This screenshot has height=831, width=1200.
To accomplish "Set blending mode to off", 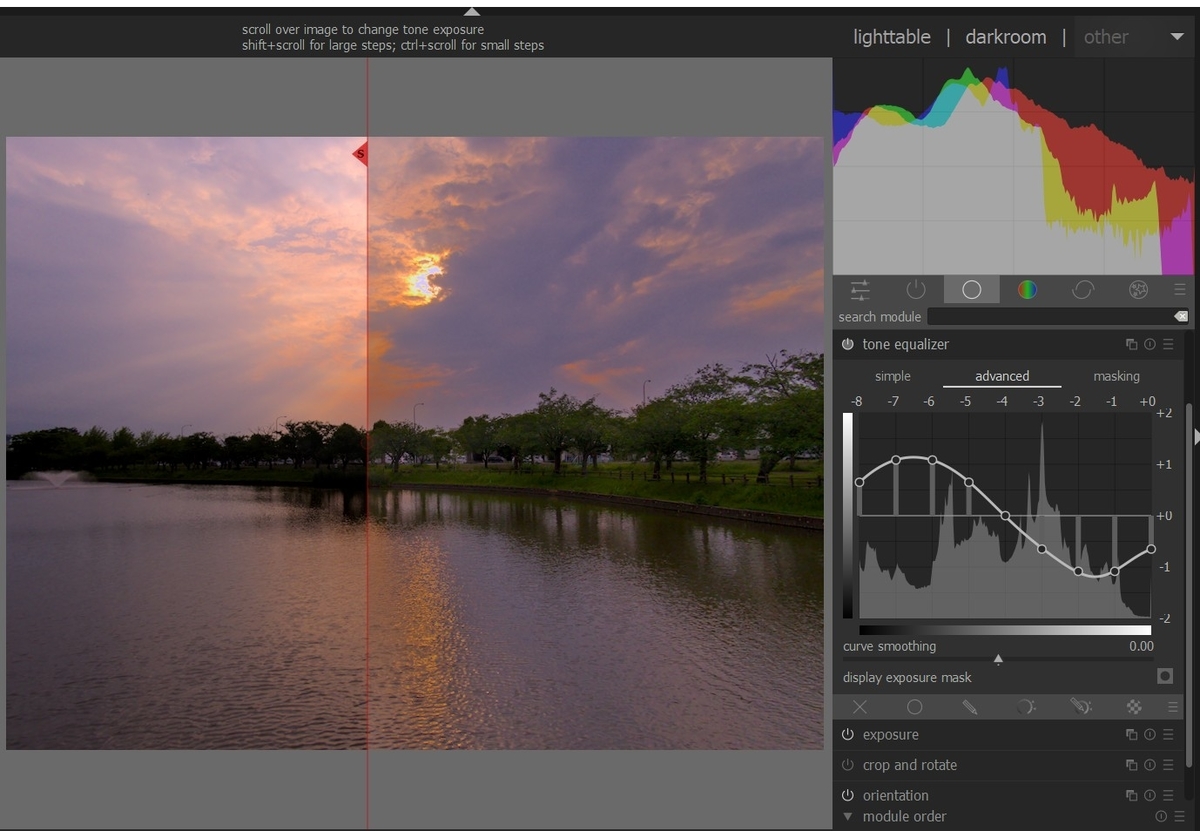I will click(x=860, y=707).
